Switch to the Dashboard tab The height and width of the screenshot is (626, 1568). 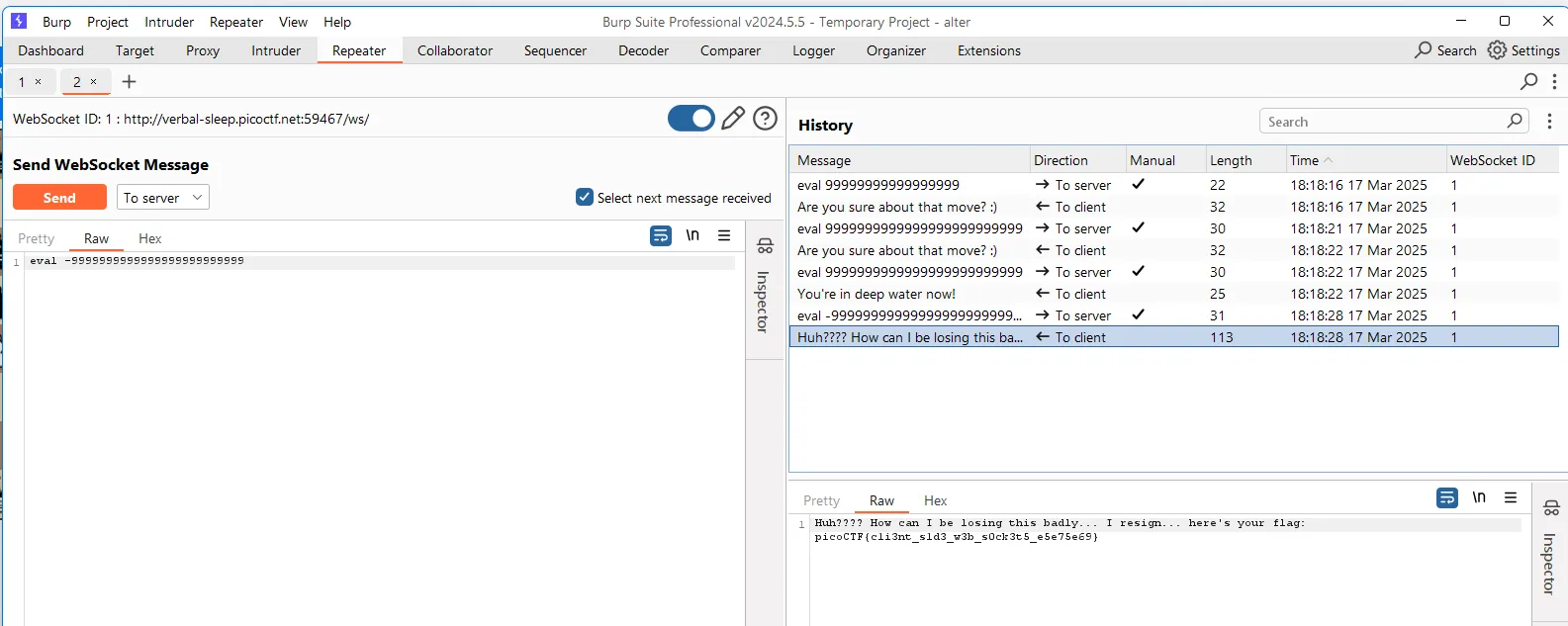click(x=50, y=50)
